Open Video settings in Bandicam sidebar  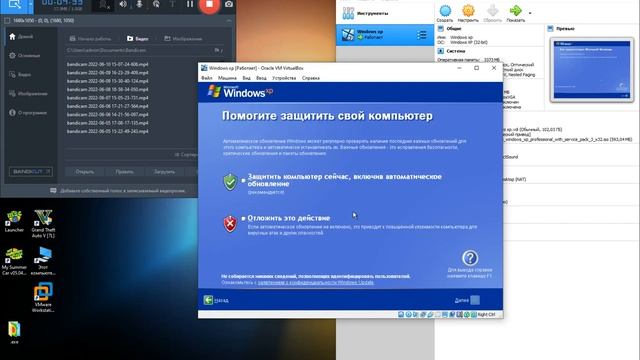pos(20,75)
